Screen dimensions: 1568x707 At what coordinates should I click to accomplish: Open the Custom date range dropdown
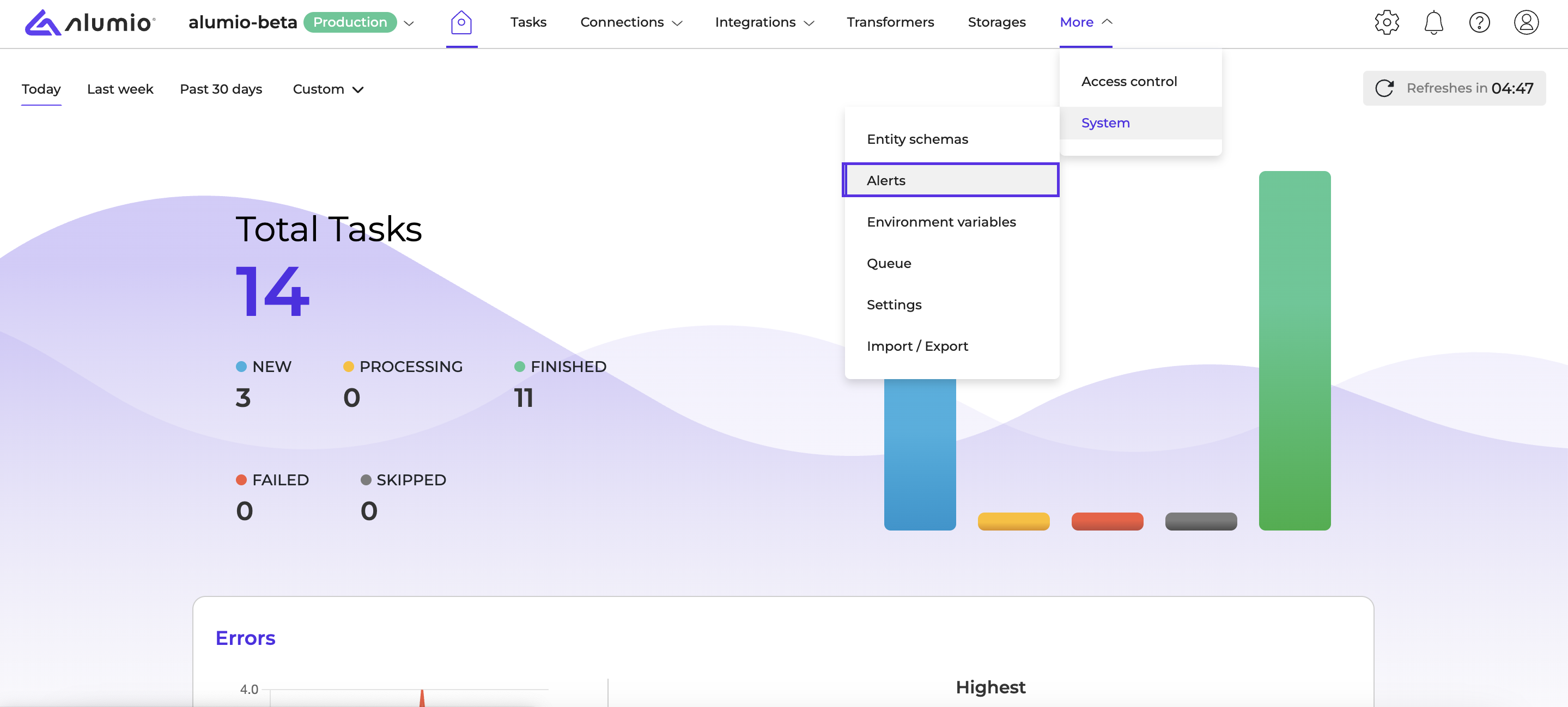(x=328, y=89)
